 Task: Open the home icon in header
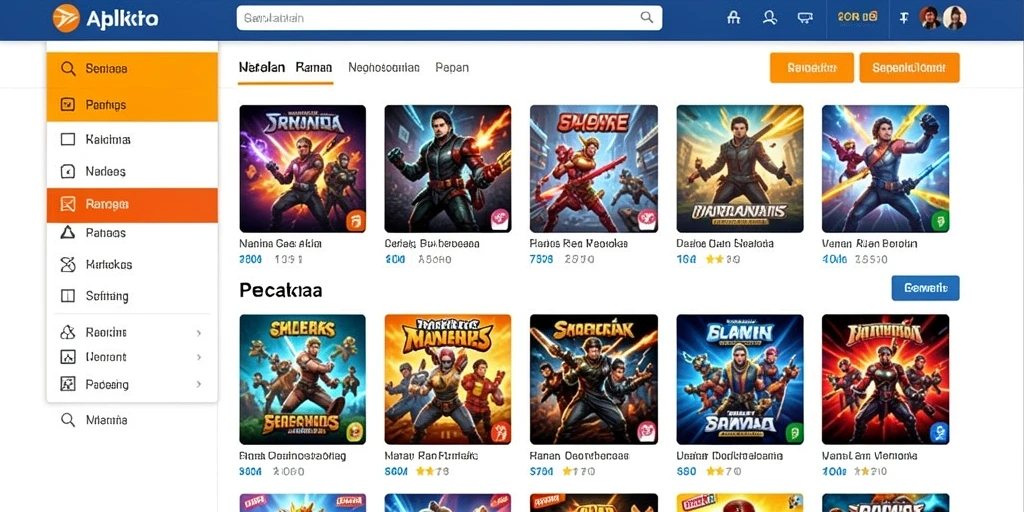pos(733,18)
